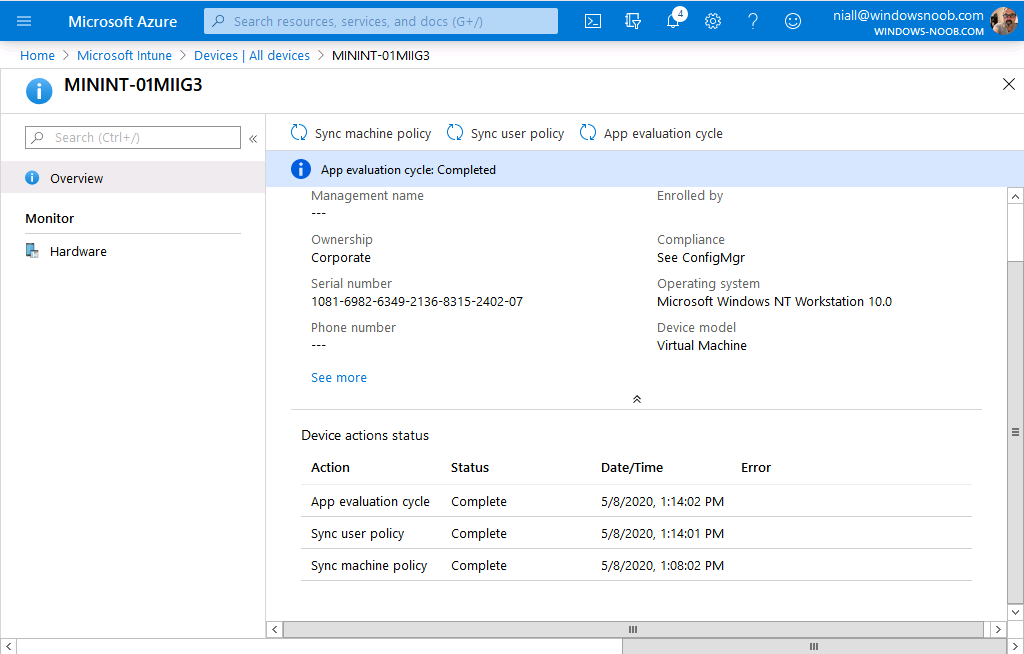Click the outer bottom scrollbar left arrow

coord(8,646)
